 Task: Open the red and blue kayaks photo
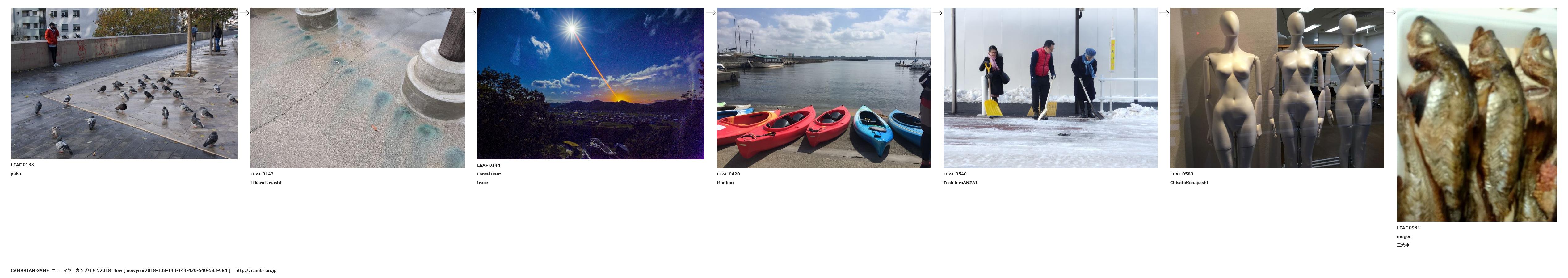[x=824, y=88]
